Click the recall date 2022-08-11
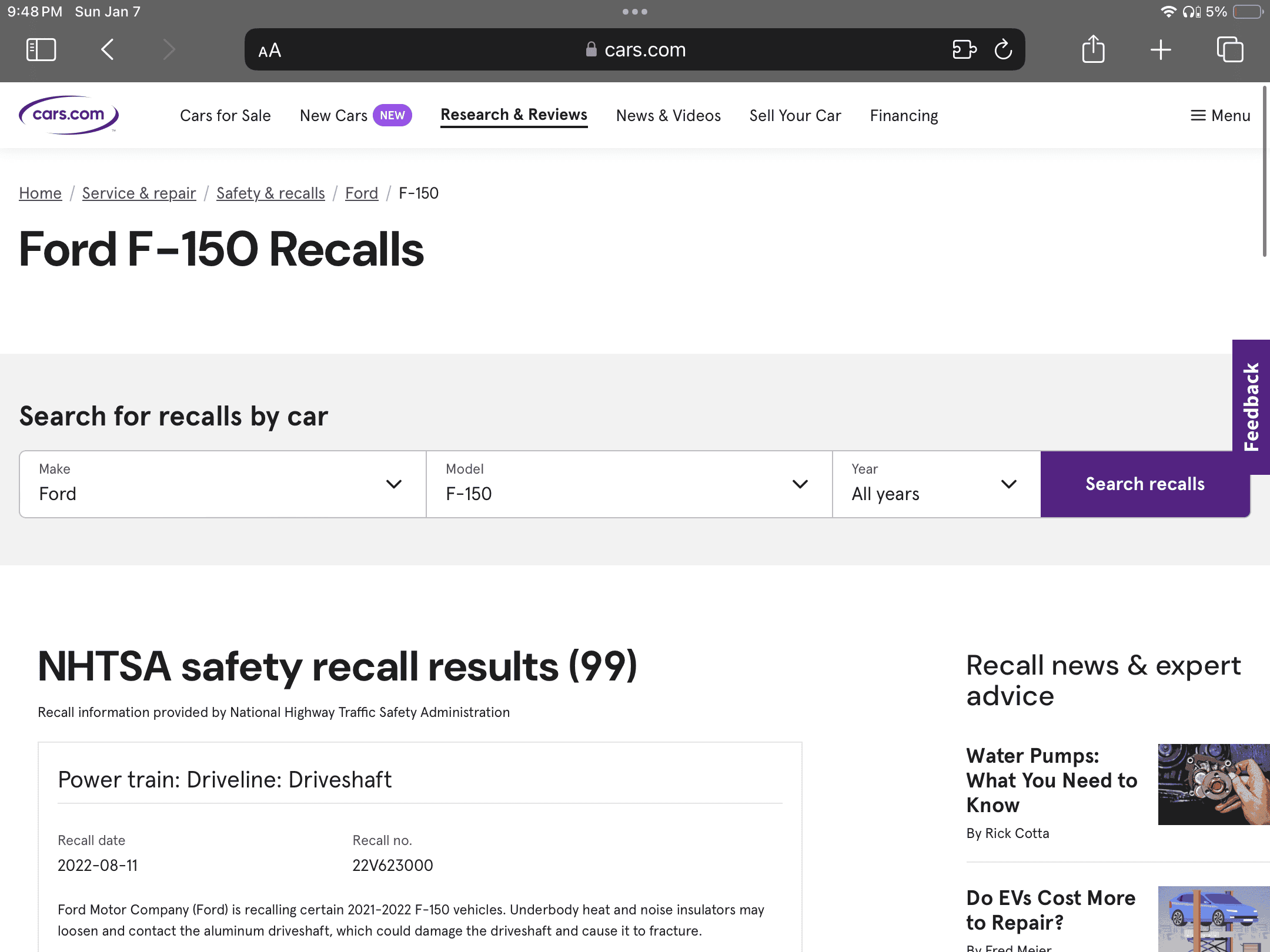This screenshot has width=1270, height=952. click(x=98, y=865)
